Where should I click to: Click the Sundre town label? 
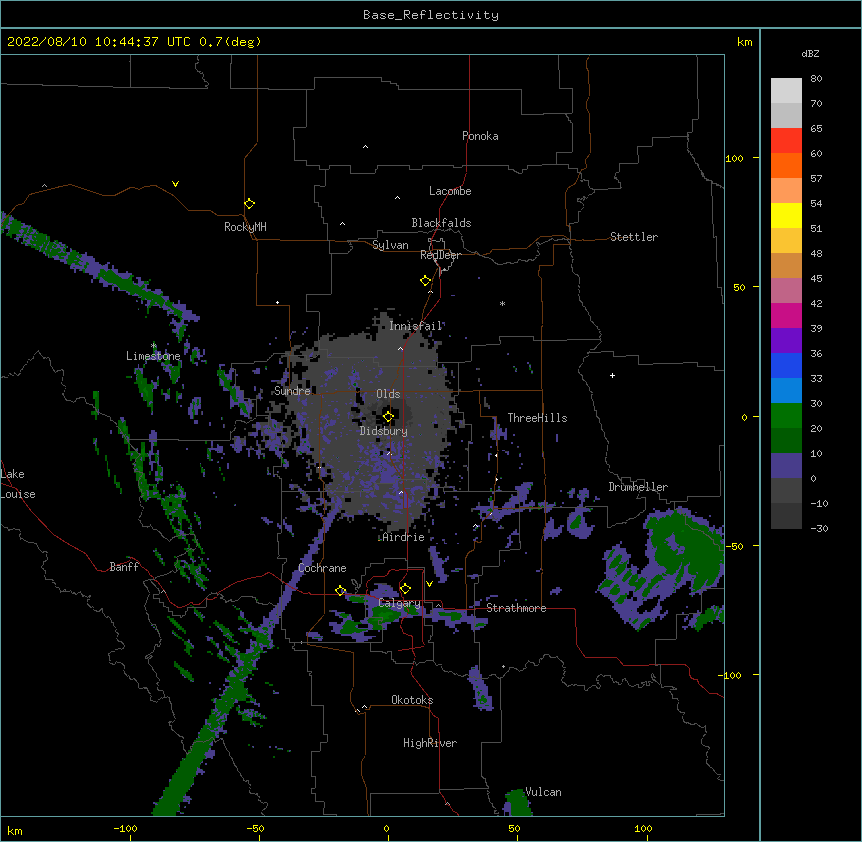(292, 391)
